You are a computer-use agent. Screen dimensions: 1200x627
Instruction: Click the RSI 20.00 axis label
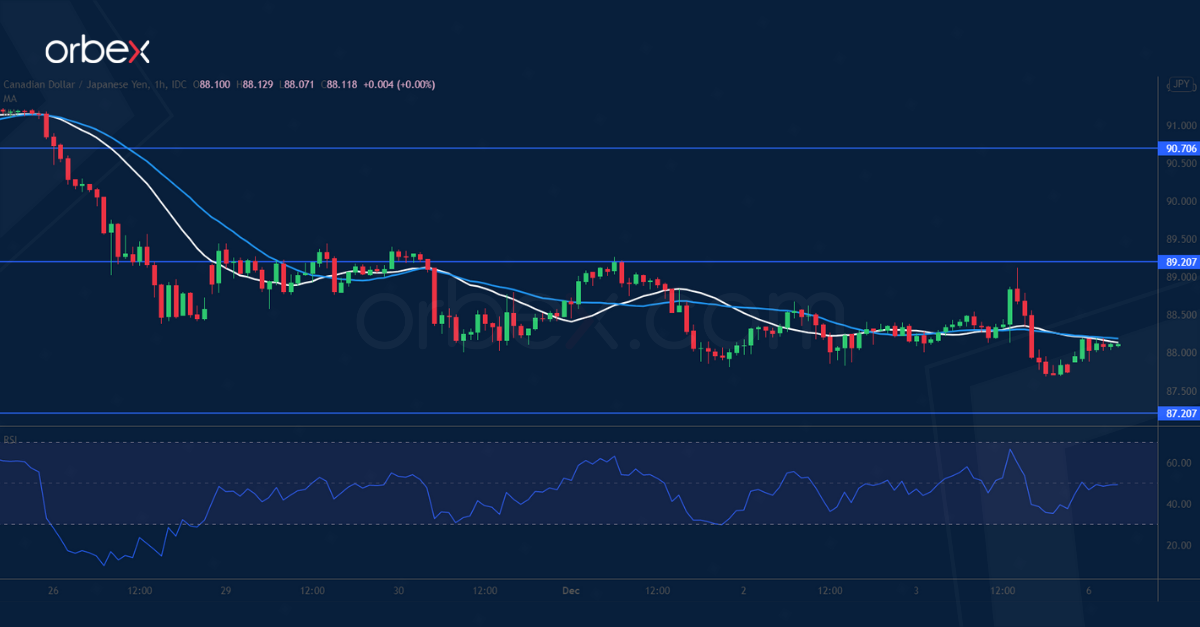1180,545
